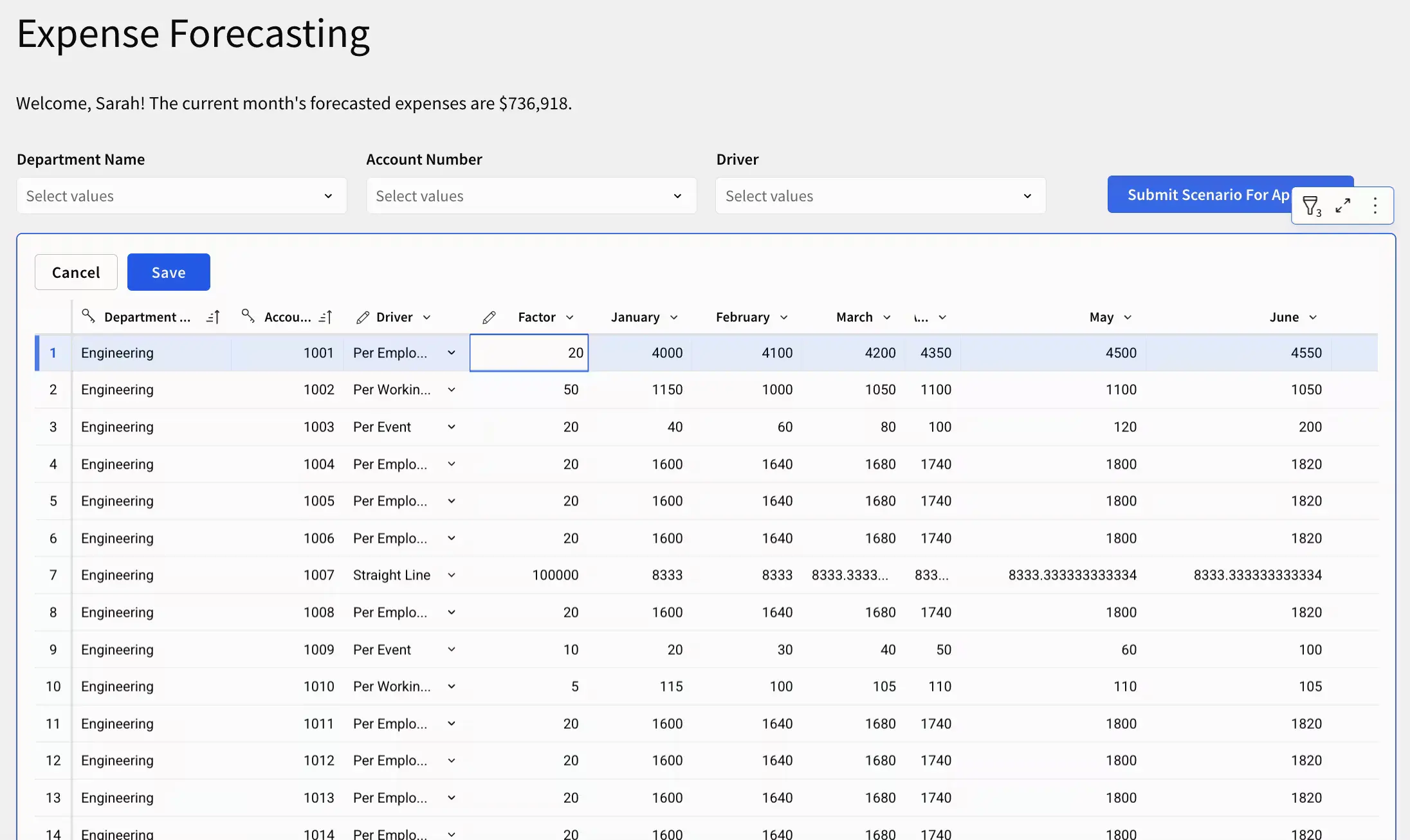Open the Account Number select values dropdown
This screenshot has height=840, width=1410.
tap(531, 196)
